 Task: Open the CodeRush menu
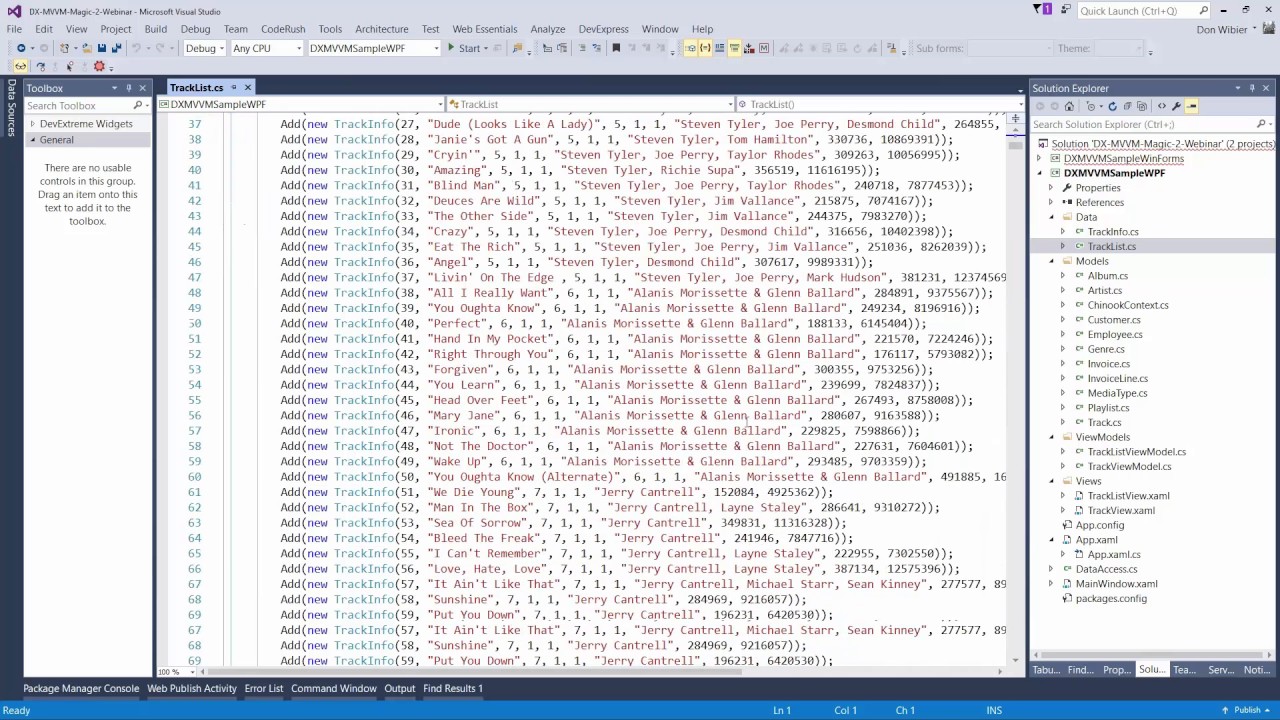[283, 29]
